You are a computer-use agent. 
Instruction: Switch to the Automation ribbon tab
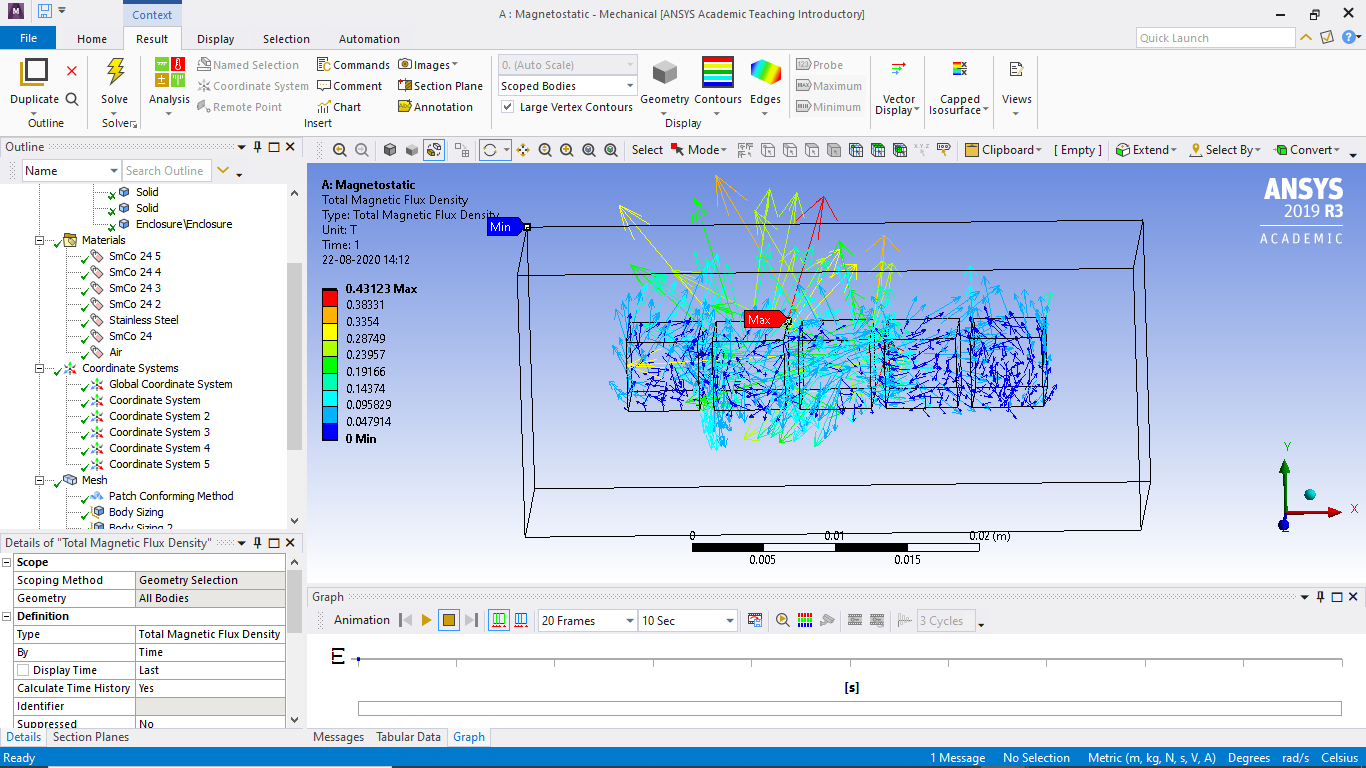(369, 39)
